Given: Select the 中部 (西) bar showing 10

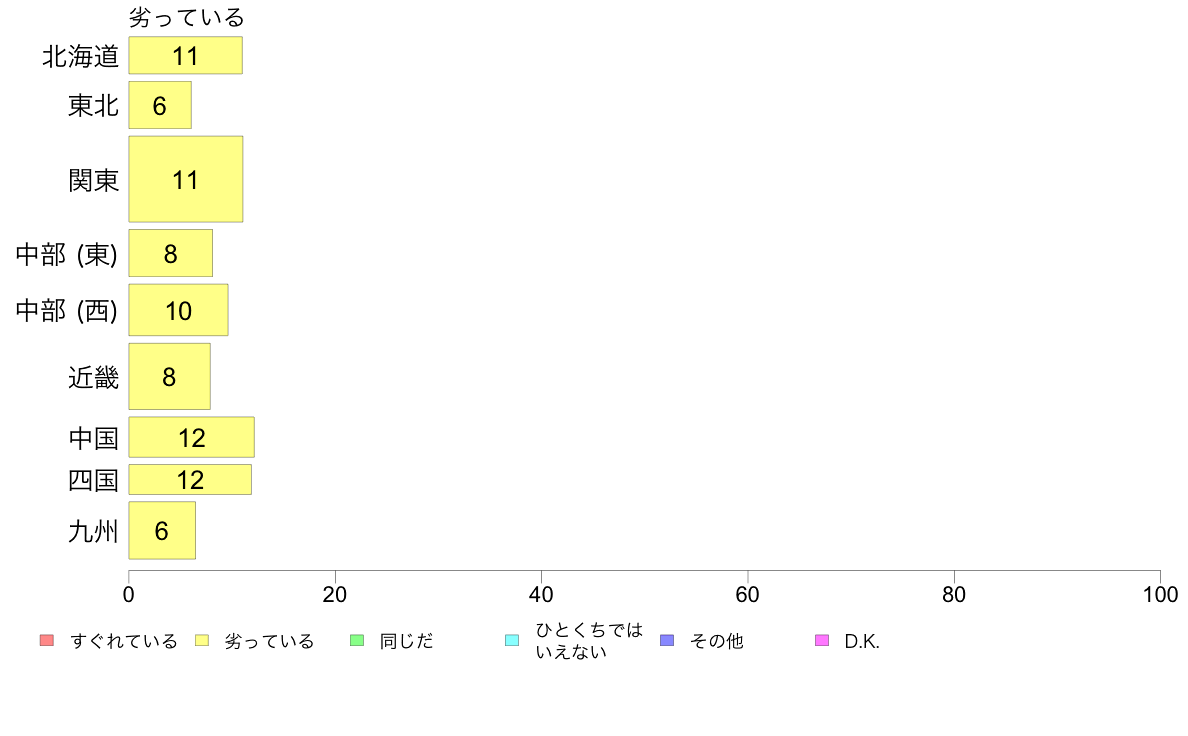Looking at the screenshot, I should pyautogui.click(x=178, y=310).
